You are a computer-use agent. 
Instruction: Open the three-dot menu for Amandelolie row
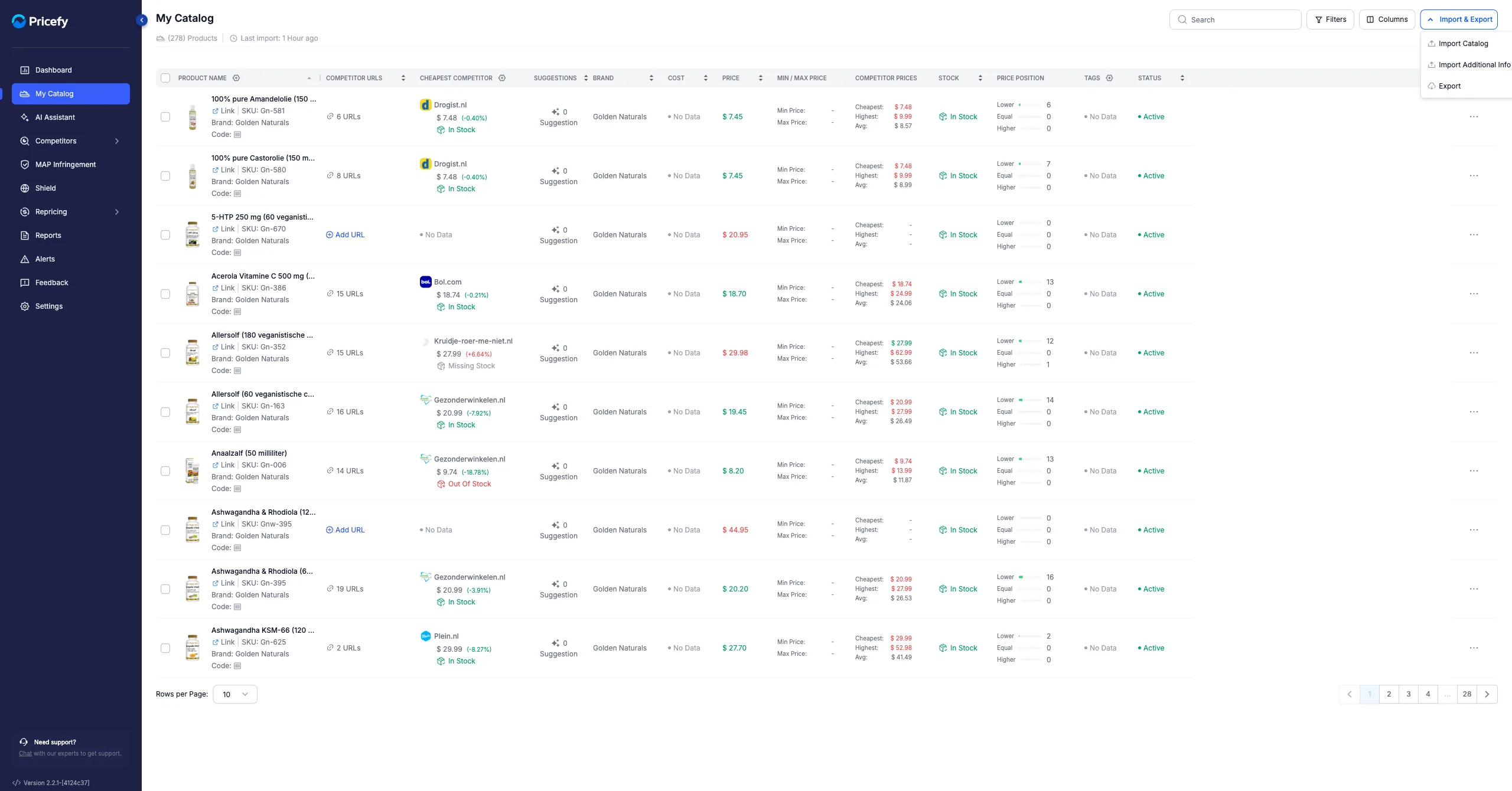coord(1474,117)
